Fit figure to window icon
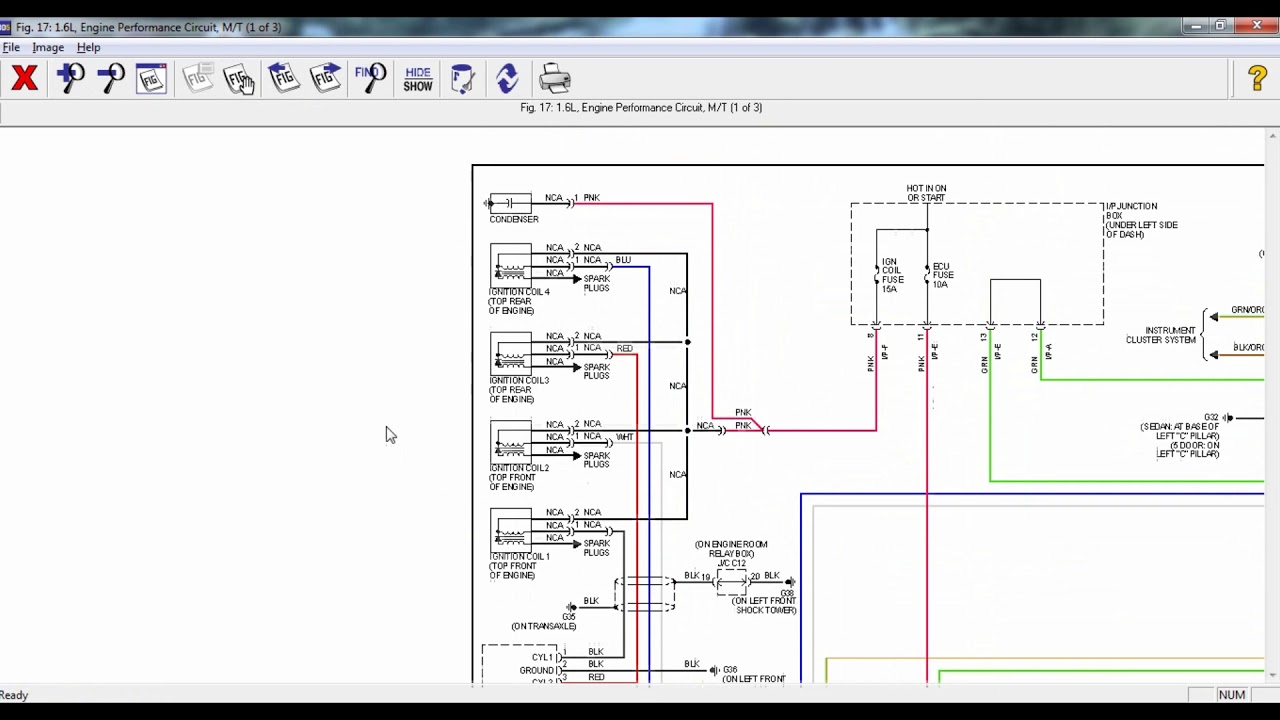Image resolution: width=1280 pixels, height=720 pixels. [151, 78]
